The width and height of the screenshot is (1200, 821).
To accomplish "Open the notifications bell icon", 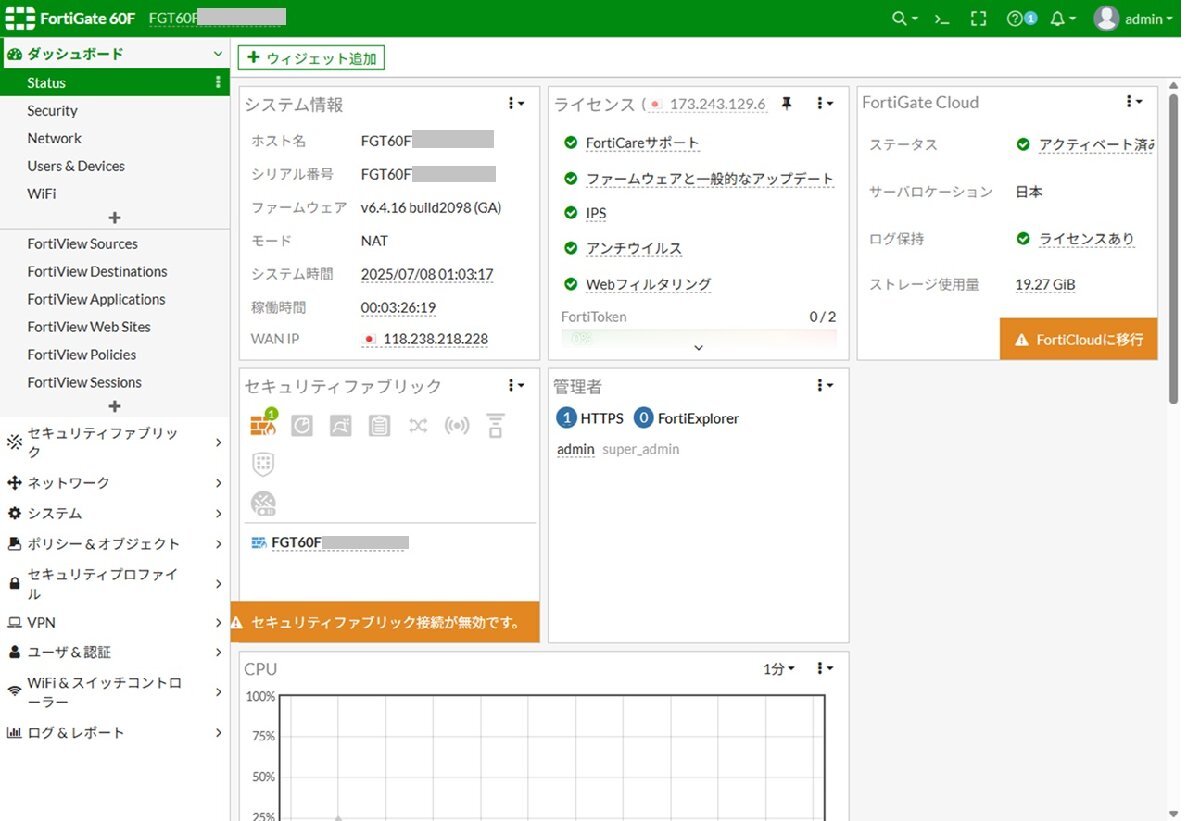I will coord(1058,19).
